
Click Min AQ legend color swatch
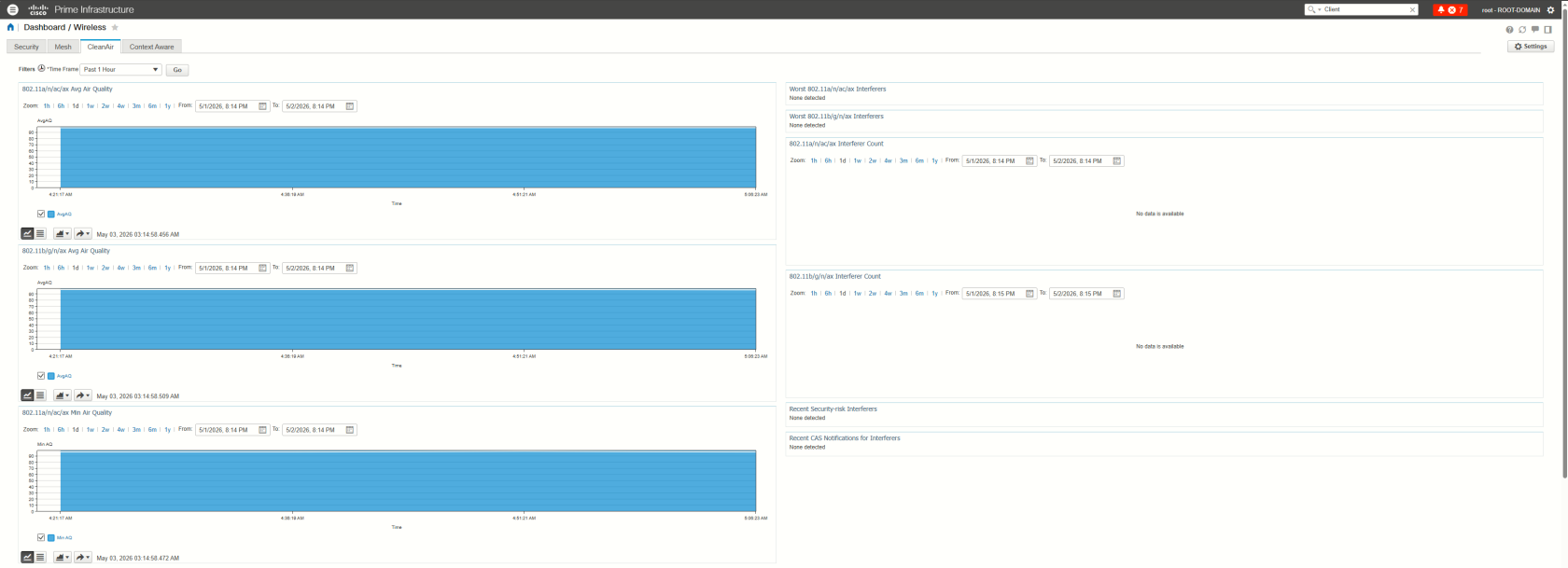(x=51, y=538)
